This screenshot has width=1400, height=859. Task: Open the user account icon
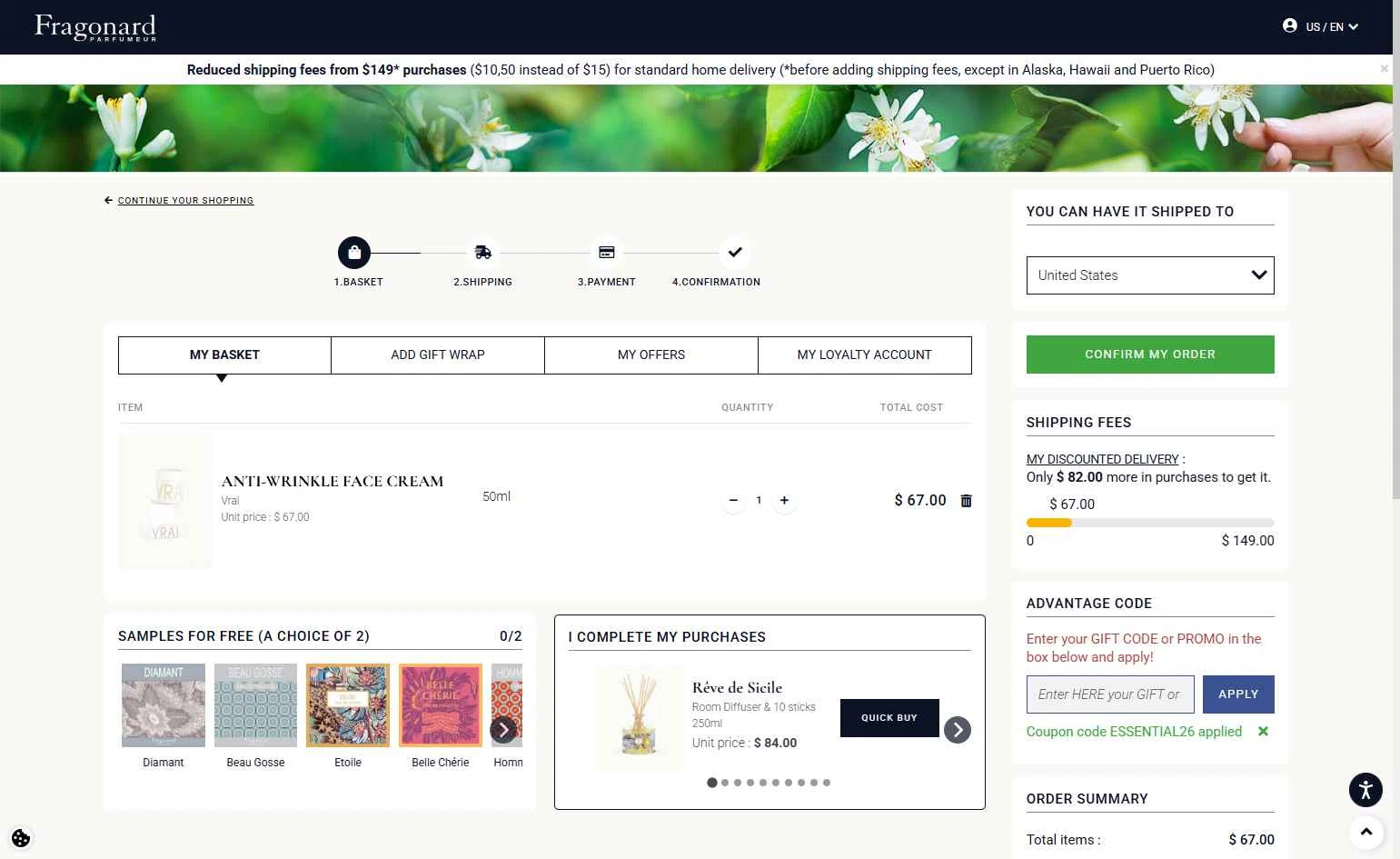pos(1289,25)
